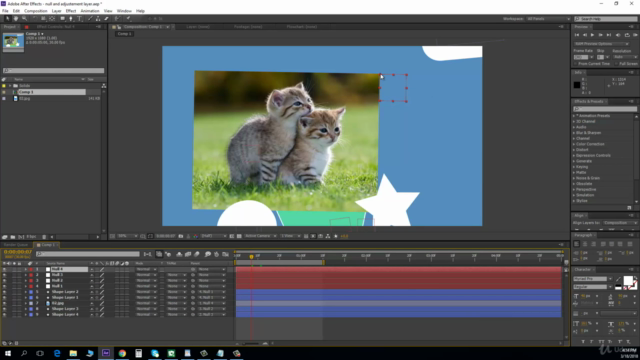Enable the Full Screen checkbox in Preview
The height and width of the screenshot is (360, 640).
coord(617,64)
